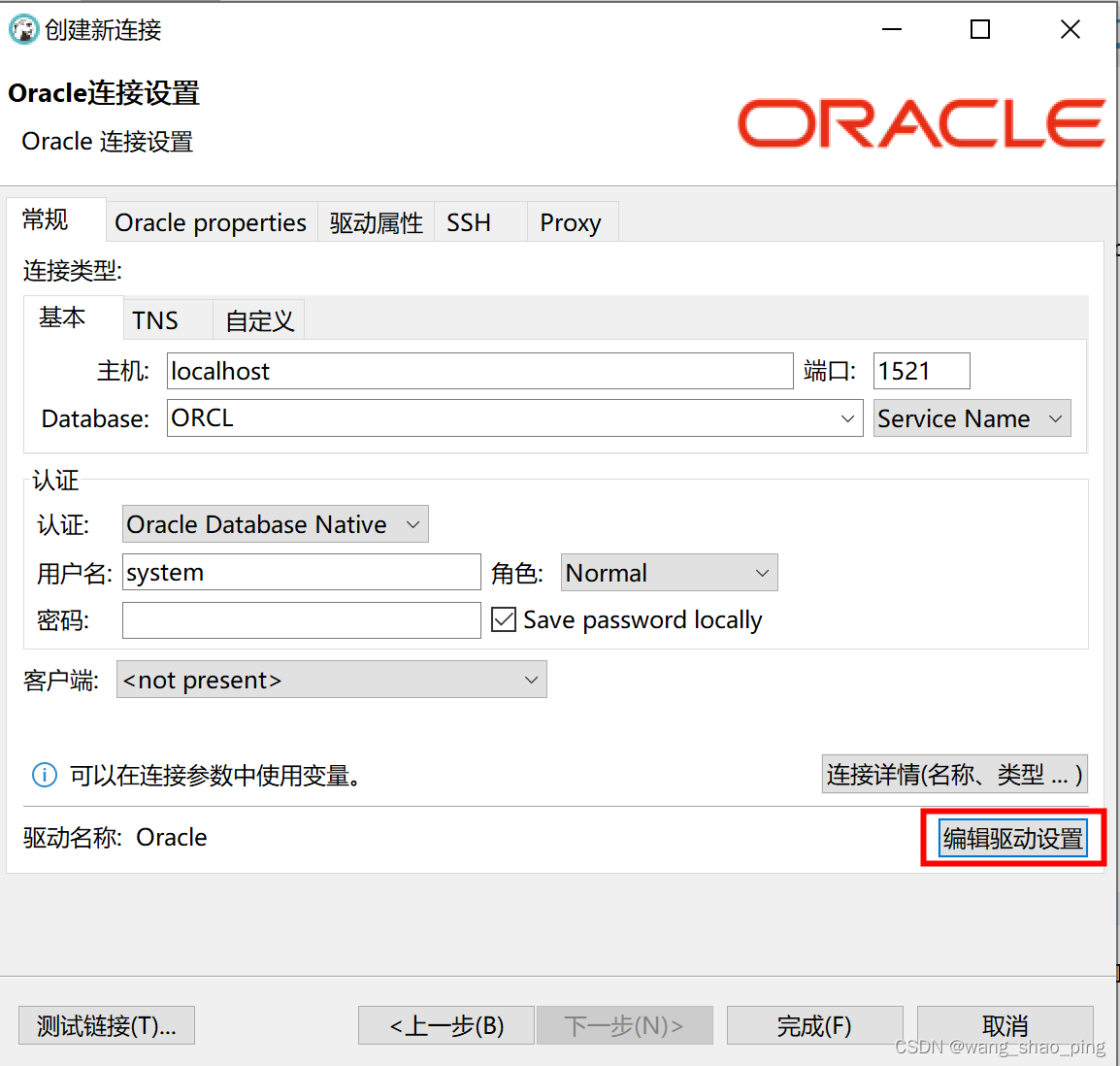Close the 创建新连接 dialog
This screenshot has height=1066, width=1120.
tap(1070, 29)
